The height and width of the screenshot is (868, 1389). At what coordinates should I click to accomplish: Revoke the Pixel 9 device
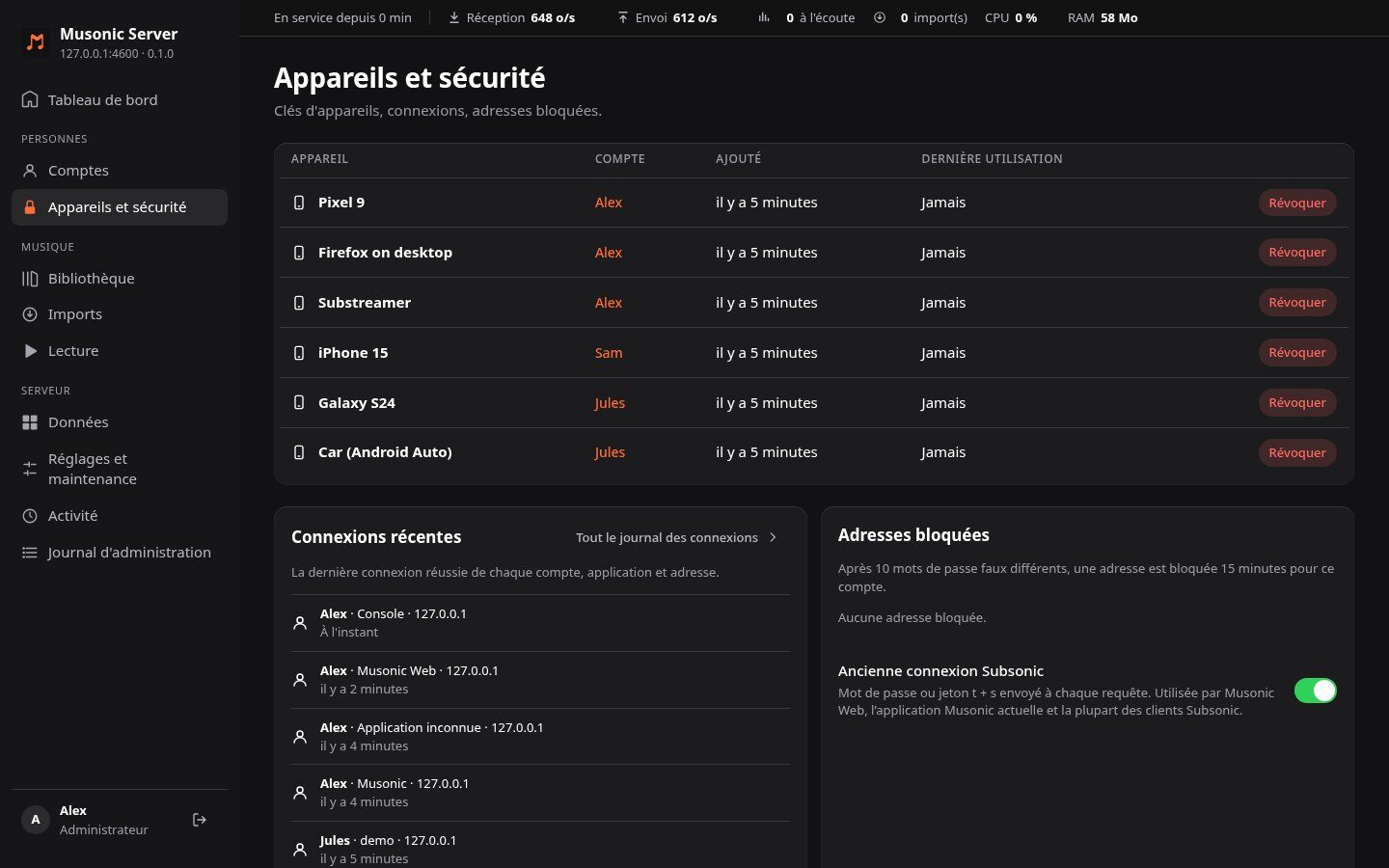click(x=1297, y=203)
